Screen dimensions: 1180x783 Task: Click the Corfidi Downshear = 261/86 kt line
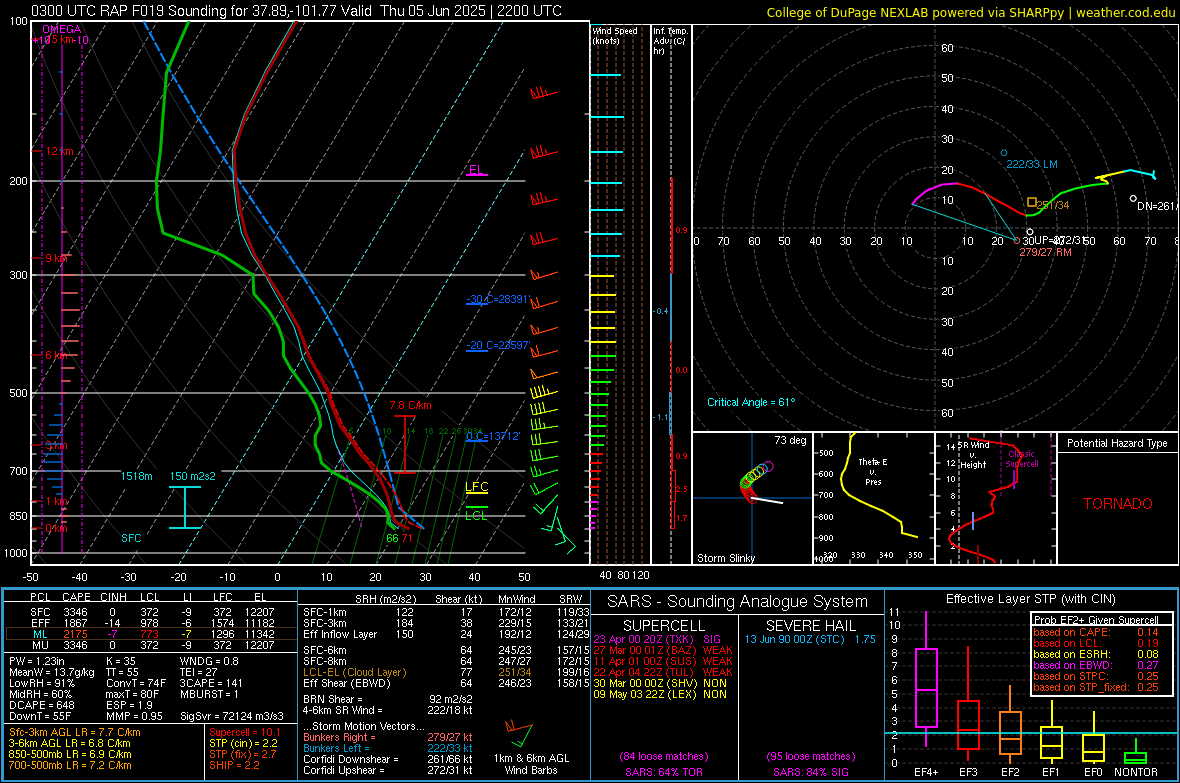point(388,759)
